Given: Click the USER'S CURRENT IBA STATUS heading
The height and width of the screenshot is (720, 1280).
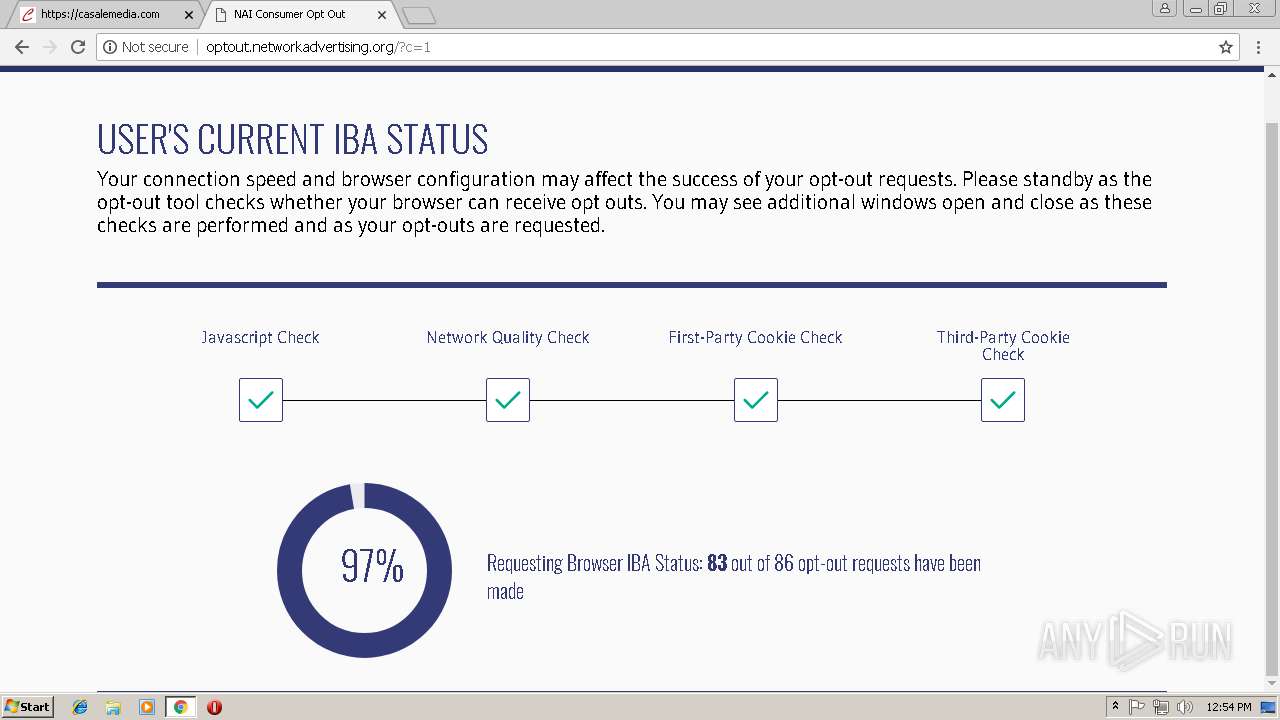Looking at the screenshot, I should (x=293, y=140).
